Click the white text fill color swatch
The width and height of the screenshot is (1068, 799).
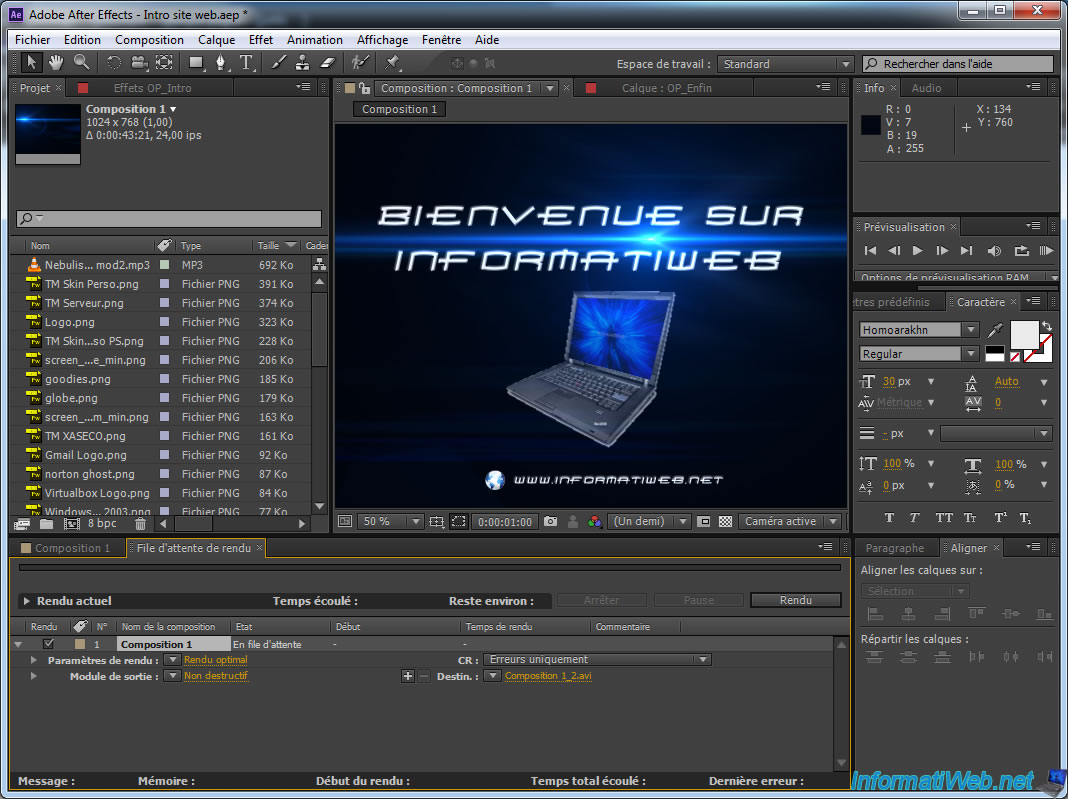1024,334
